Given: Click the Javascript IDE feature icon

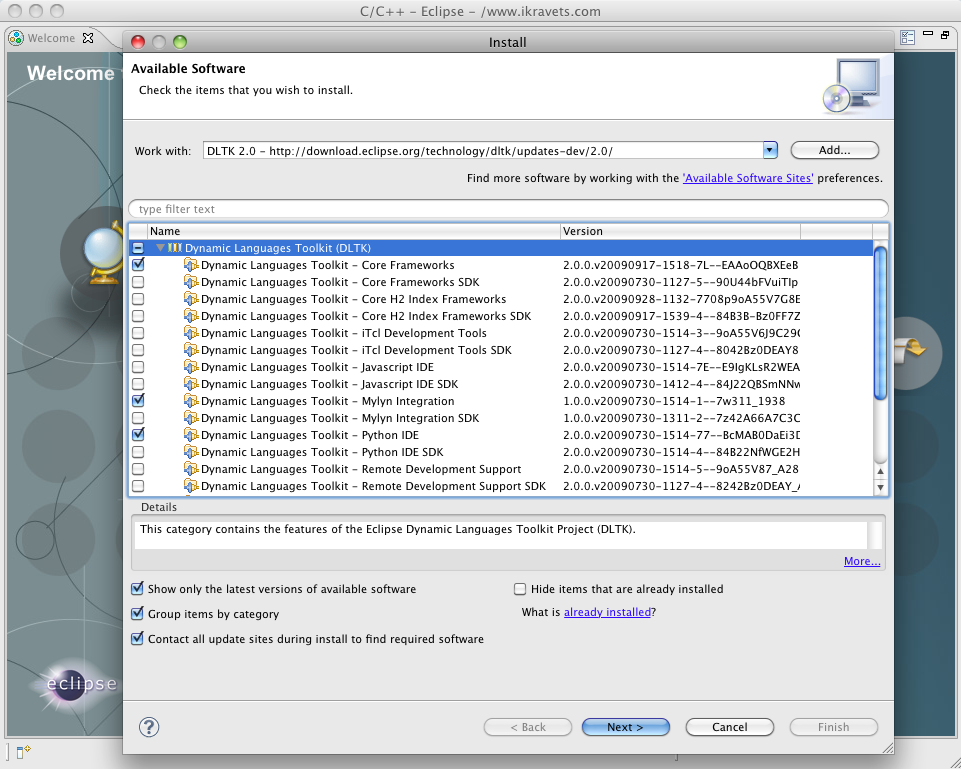Looking at the screenshot, I should 191,367.
